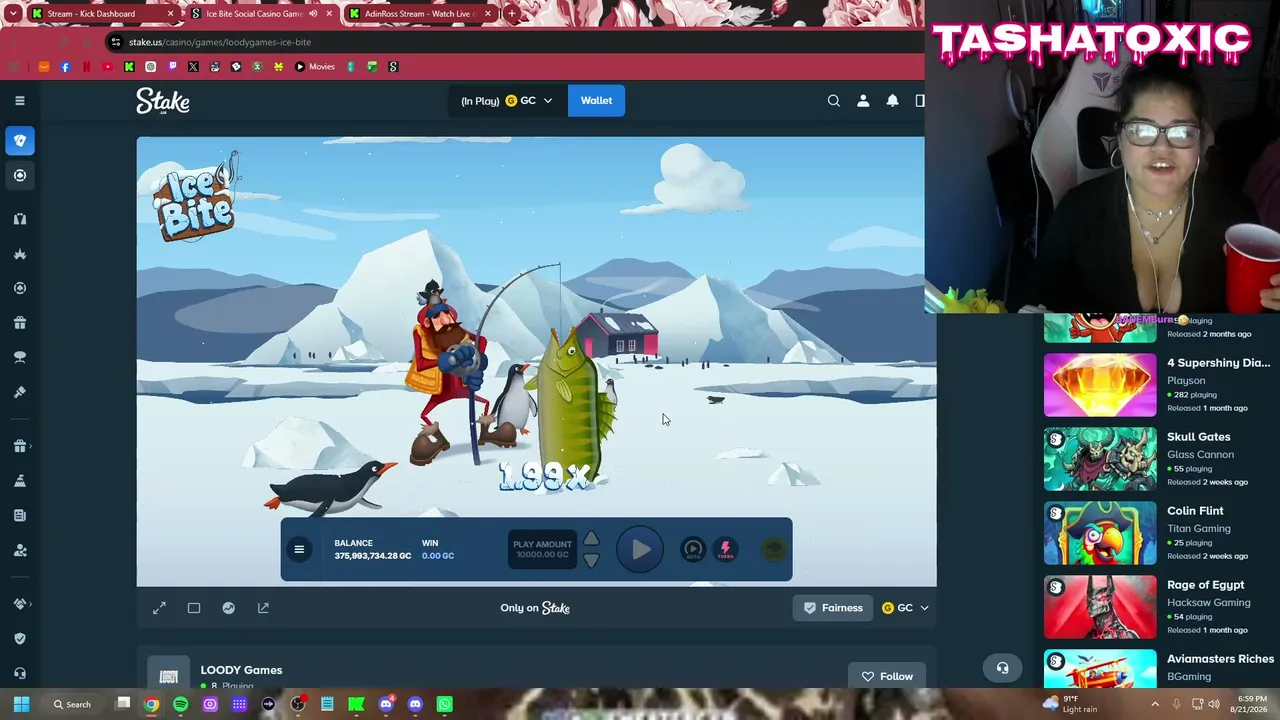This screenshot has height=720, width=1280.
Task: Open the Stake sidebar hamburger menu
Action: point(20,100)
